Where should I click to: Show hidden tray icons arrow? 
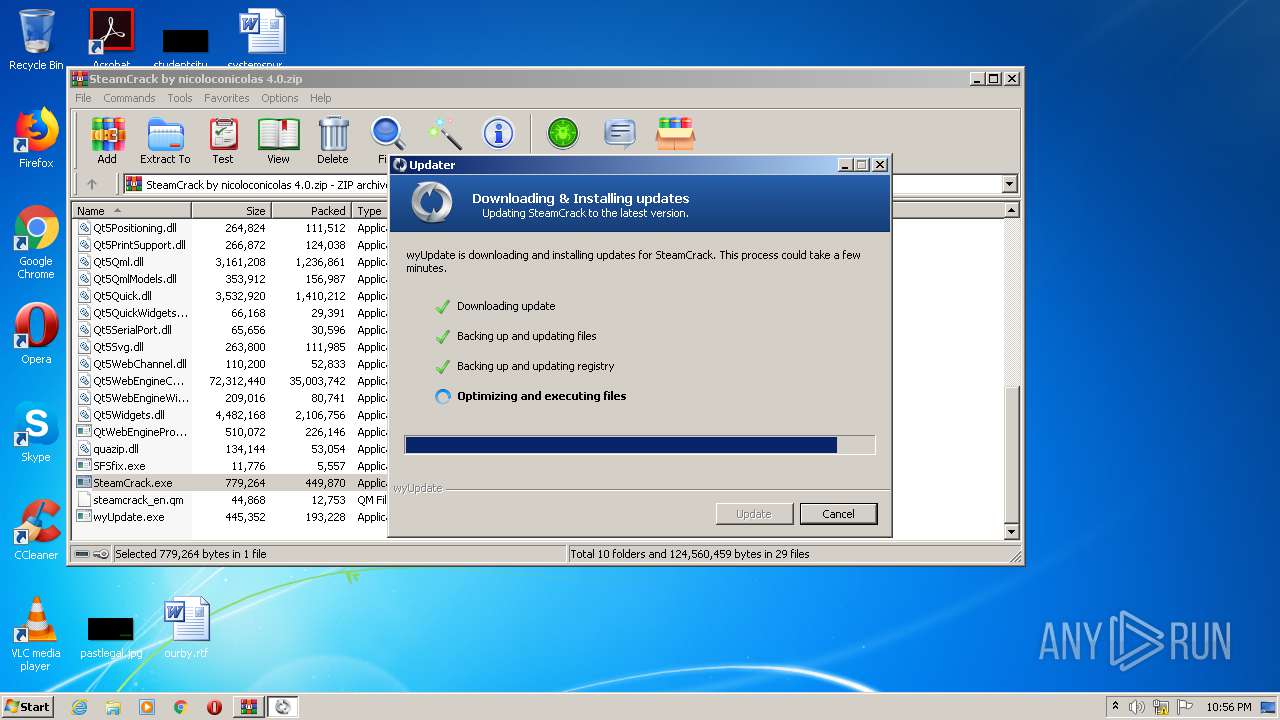coord(1115,706)
